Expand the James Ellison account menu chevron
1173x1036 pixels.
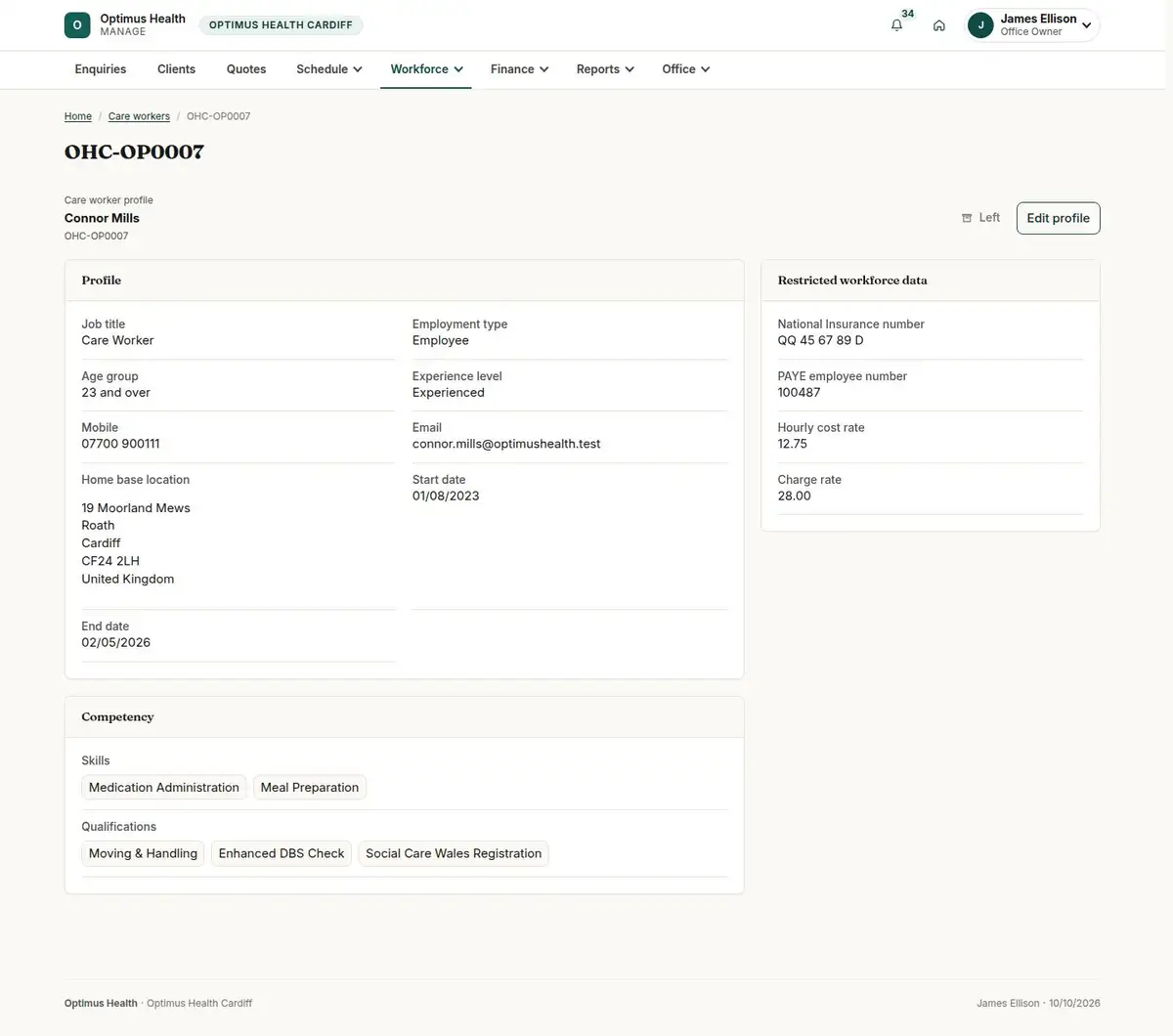pos(1087,25)
